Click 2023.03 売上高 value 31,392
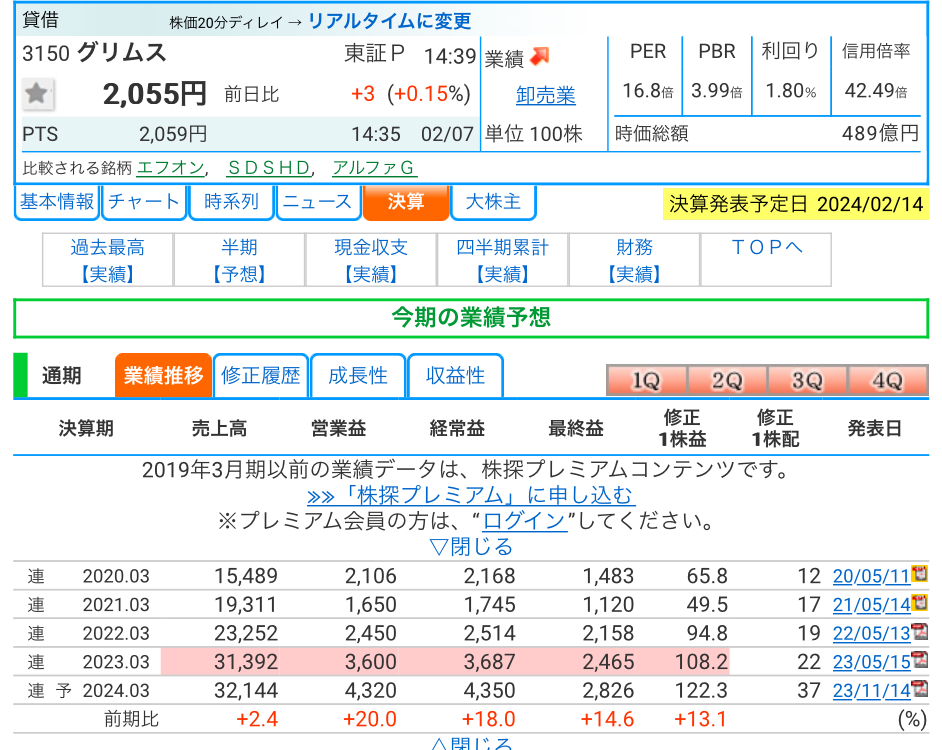This screenshot has width=942, height=750. tap(246, 662)
